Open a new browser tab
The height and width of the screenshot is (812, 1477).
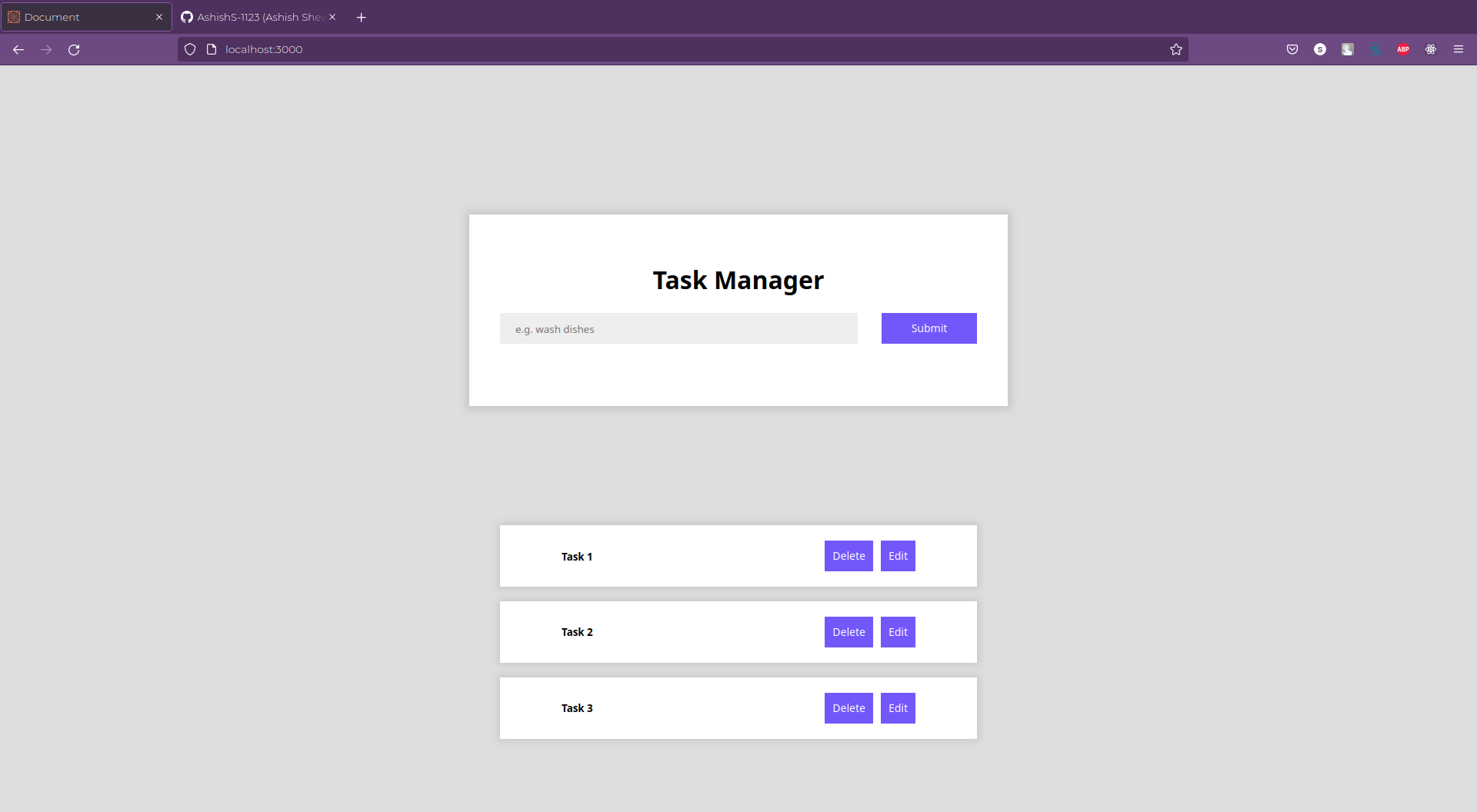point(361,17)
